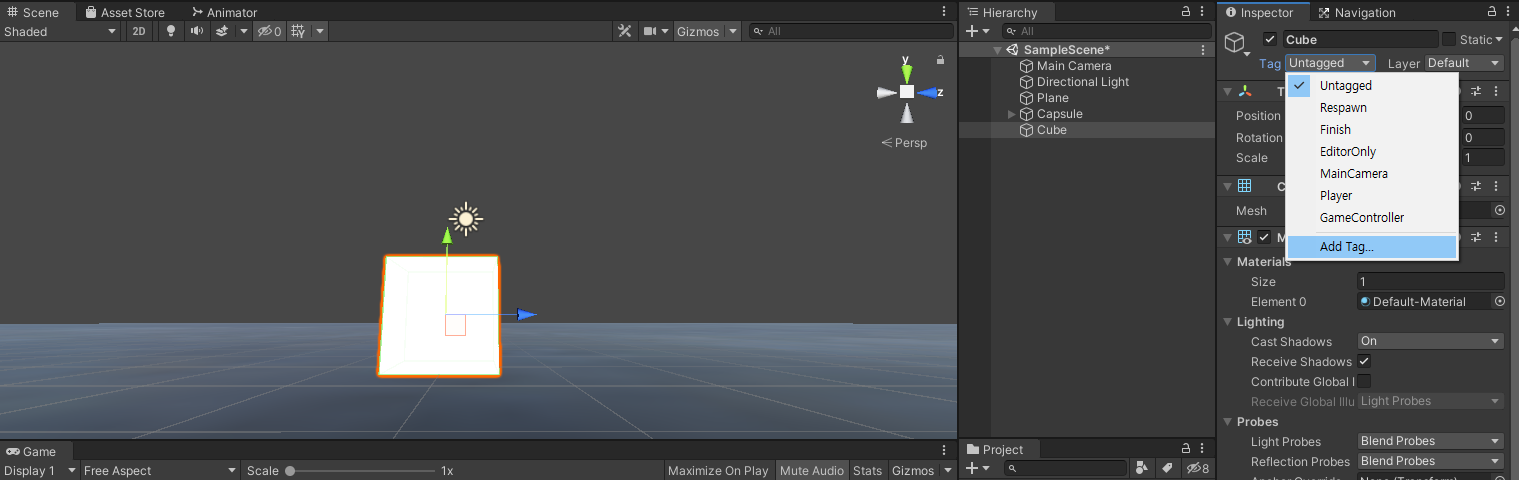
Task: Toggle scene lighting bulb icon
Action: point(170,31)
